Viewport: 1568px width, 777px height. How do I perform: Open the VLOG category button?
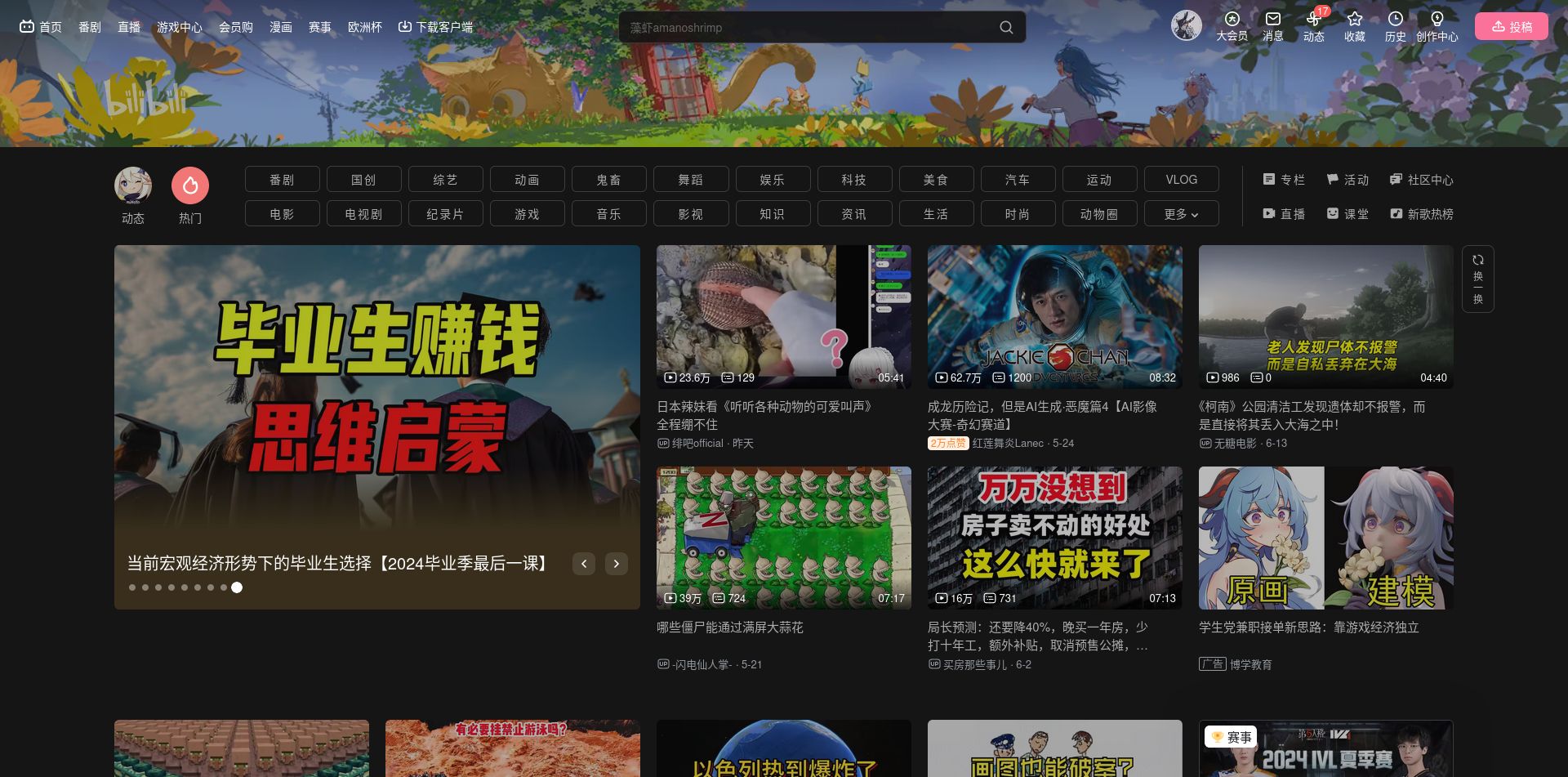click(1181, 179)
